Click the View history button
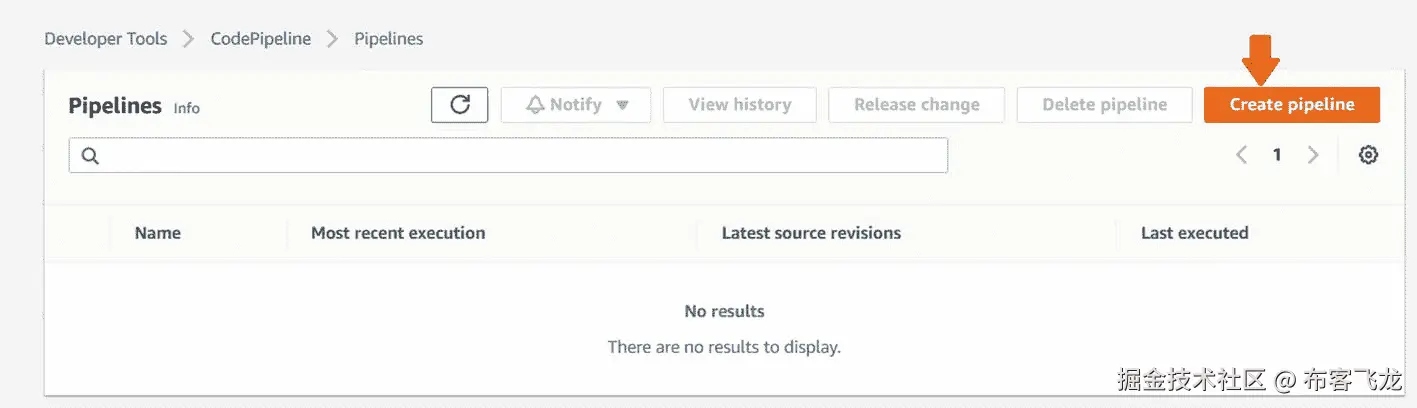 click(739, 105)
